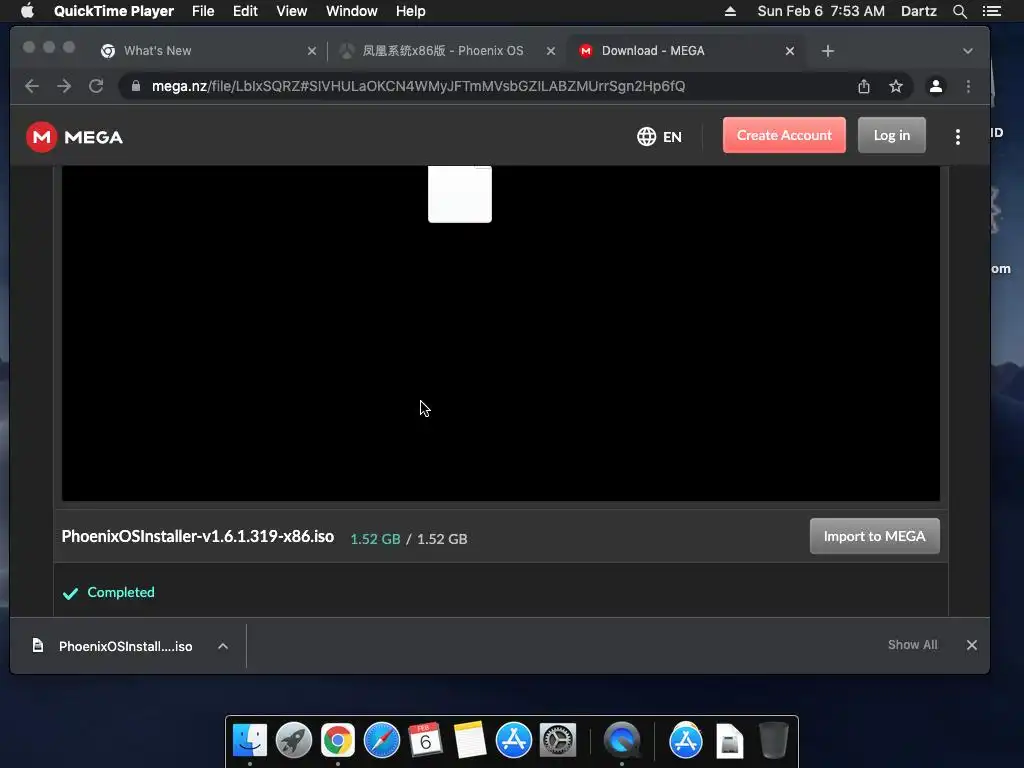Go back to previous page

click(x=32, y=86)
